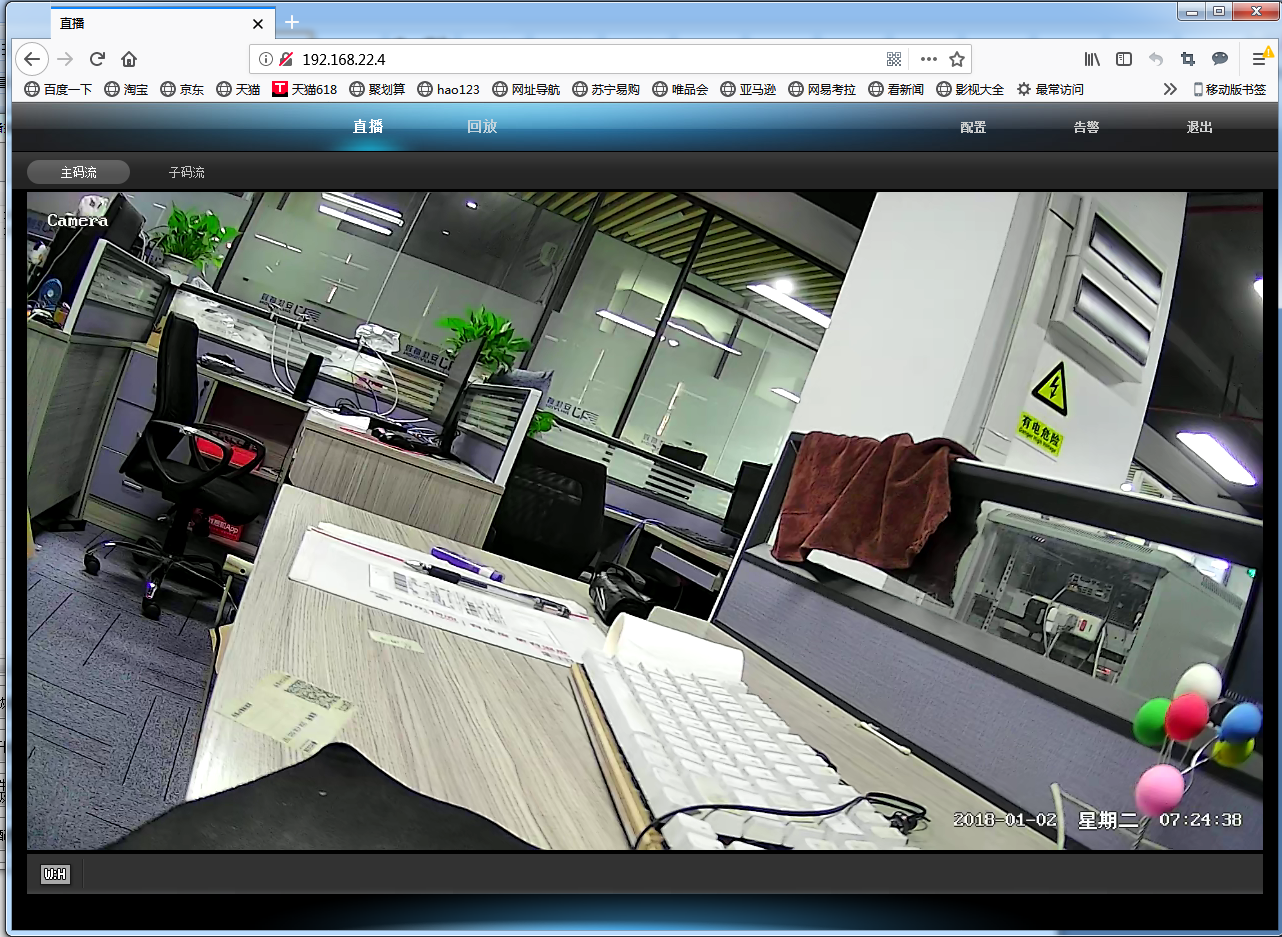Expand the bookmarks overflow chevron
This screenshot has width=1282, height=937.
pos(1169,89)
